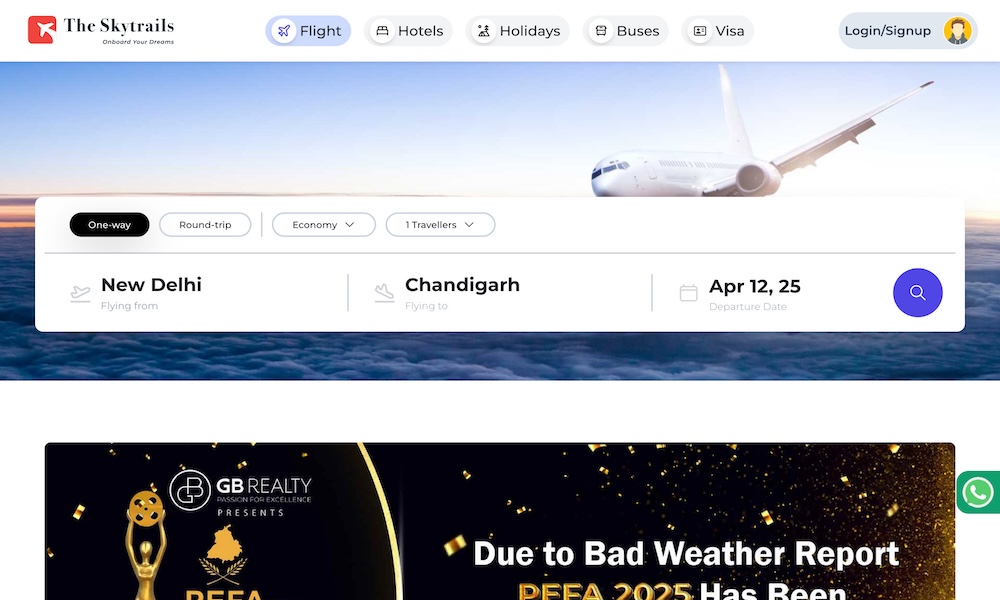Open the 1 Travellers dropdown
1000x600 pixels.
[440, 224]
